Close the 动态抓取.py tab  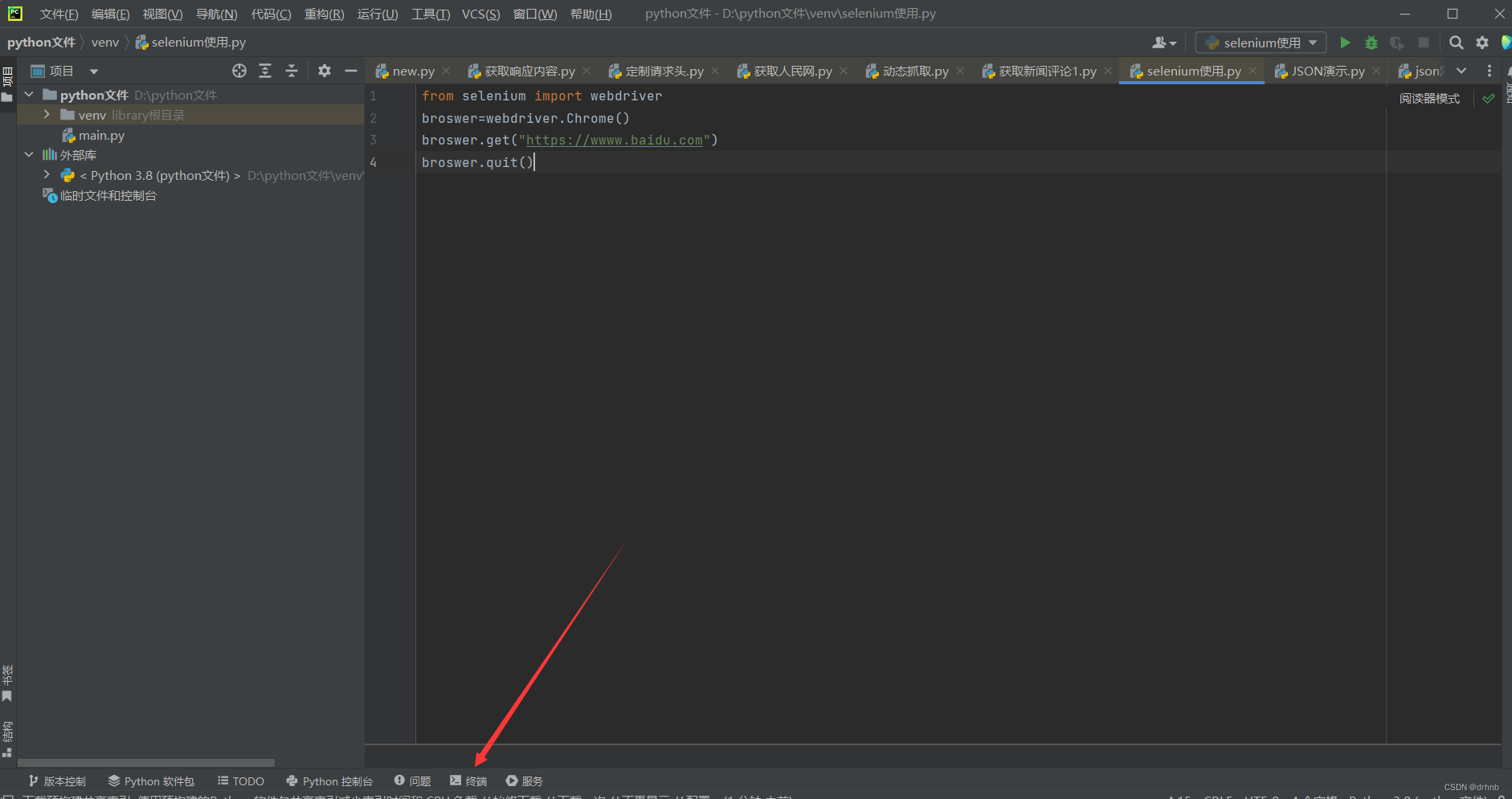coord(960,71)
